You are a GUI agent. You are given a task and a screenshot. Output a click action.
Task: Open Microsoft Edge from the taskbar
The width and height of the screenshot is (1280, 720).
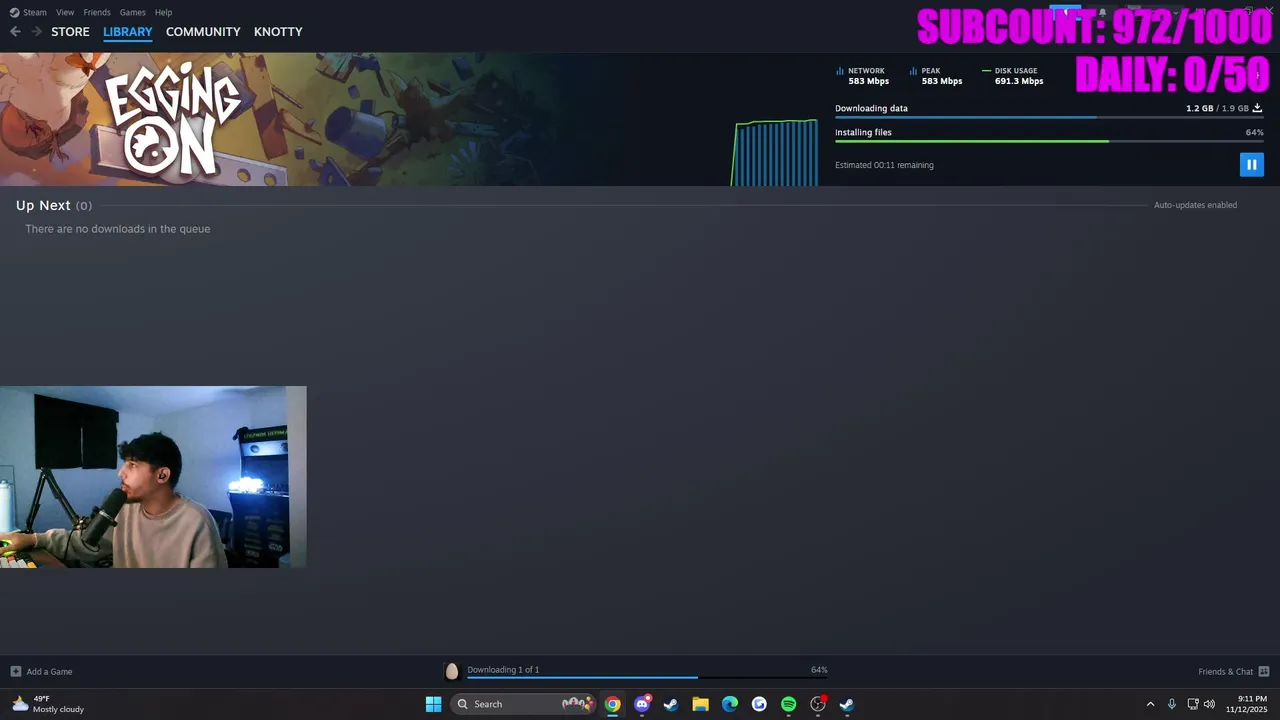pos(730,704)
